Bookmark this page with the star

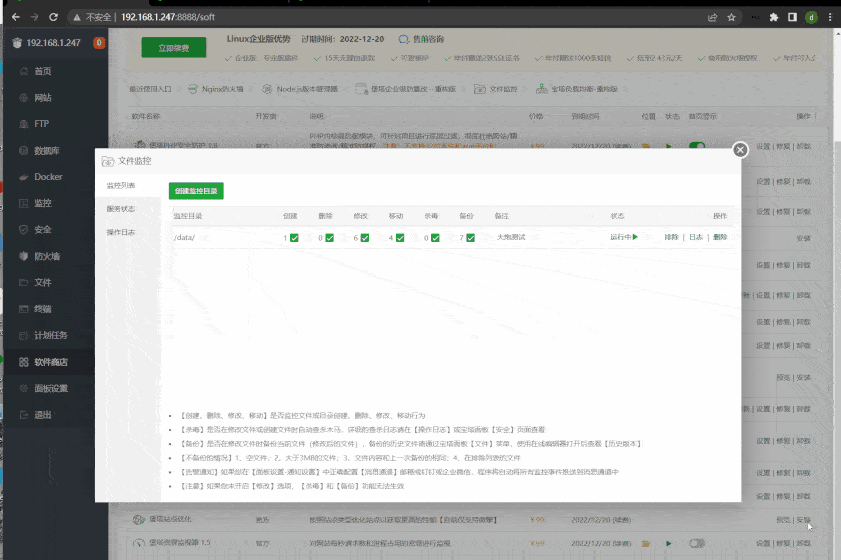pyautogui.click(x=731, y=17)
